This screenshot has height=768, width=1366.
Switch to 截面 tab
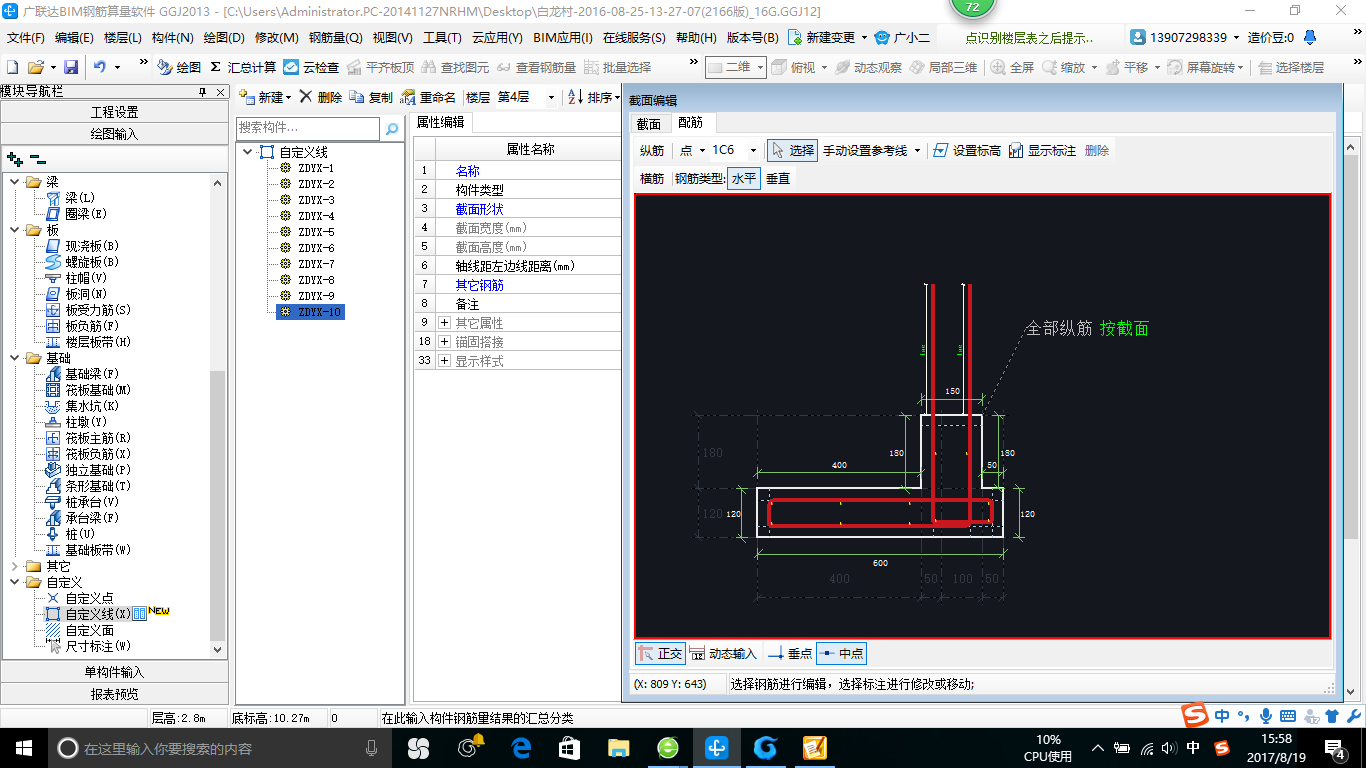point(649,124)
